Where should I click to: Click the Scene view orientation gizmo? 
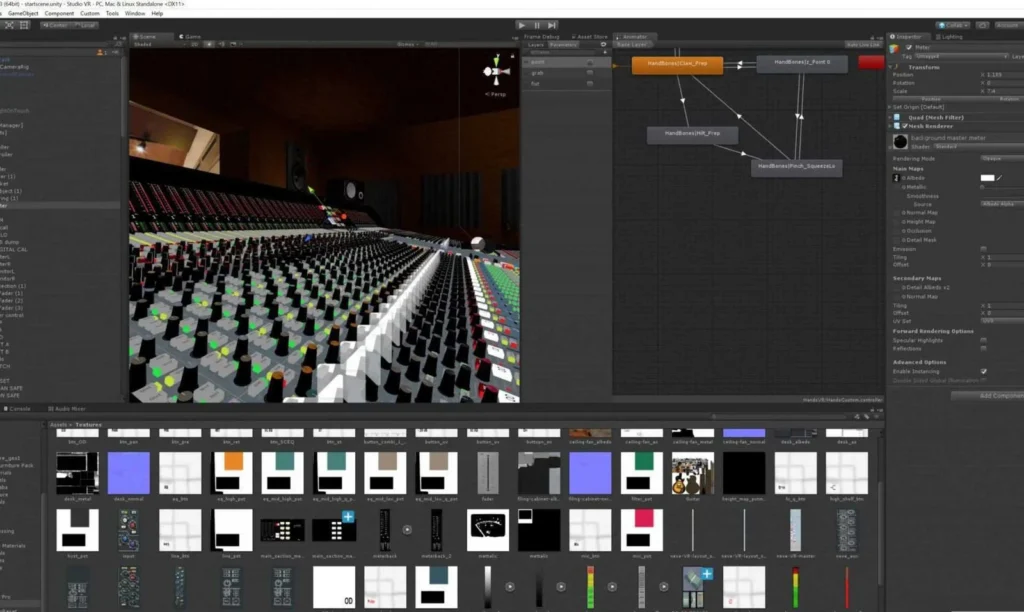(x=496, y=72)
